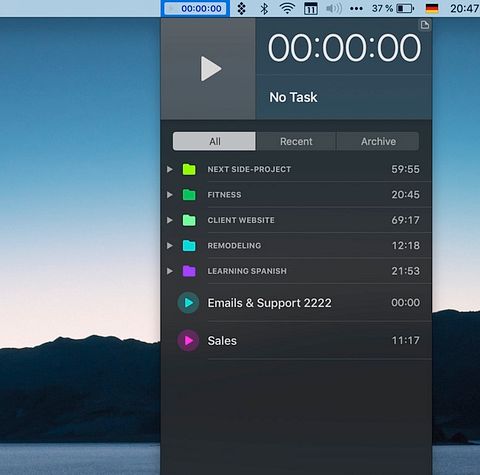The width and height of the screenshot is (480, 475).
Task: Expand the Client Website disclosure triangle
Action: click(x=170, y=220)
